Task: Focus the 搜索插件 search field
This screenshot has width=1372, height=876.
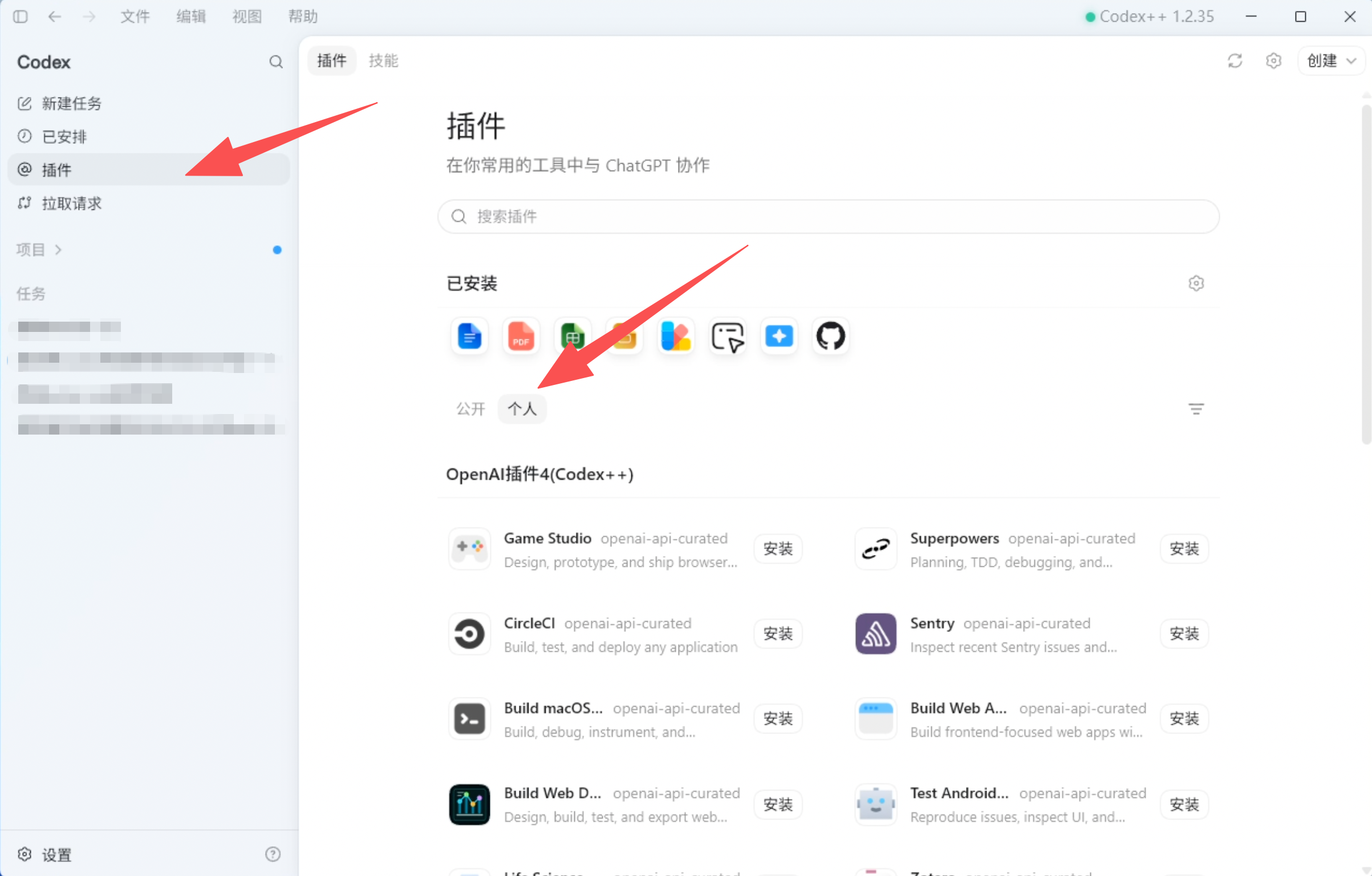Action: (x=829, y=217)
